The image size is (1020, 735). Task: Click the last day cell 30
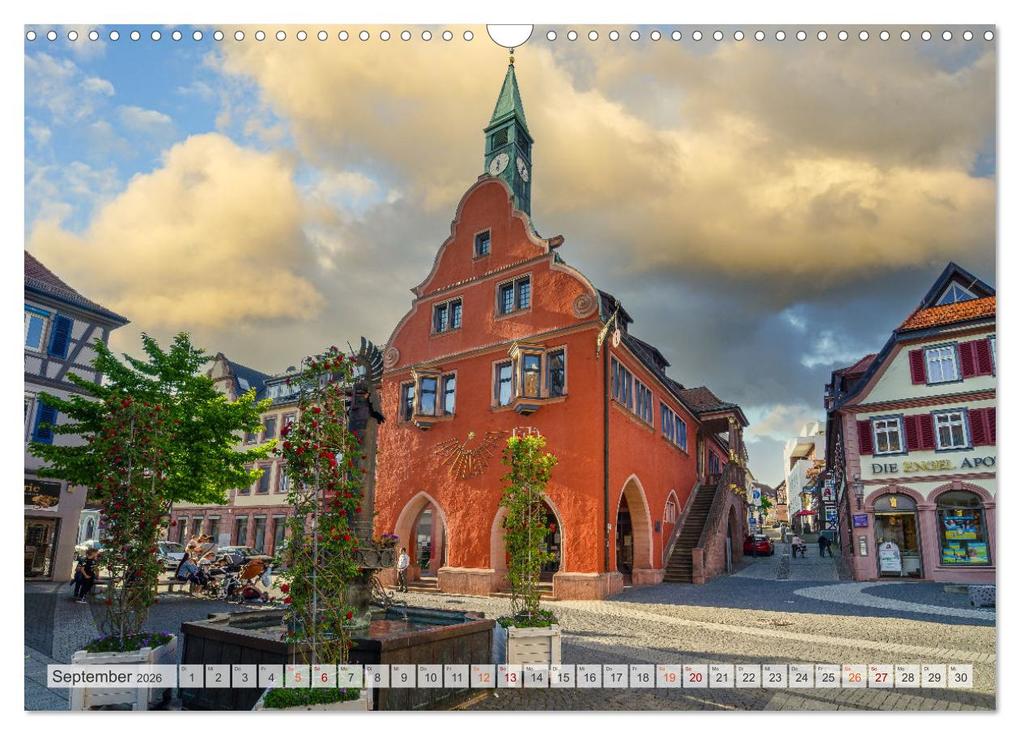click(960, 676)
